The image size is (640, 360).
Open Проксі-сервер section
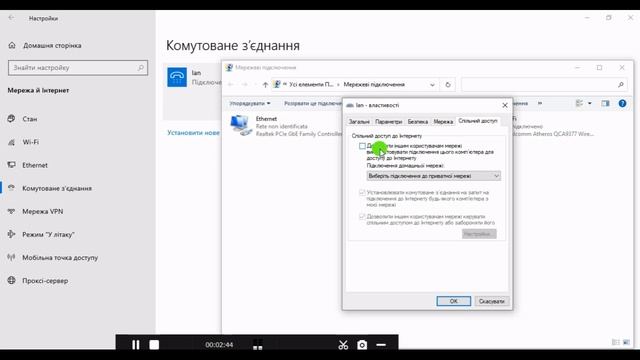(x=45, y=281)
